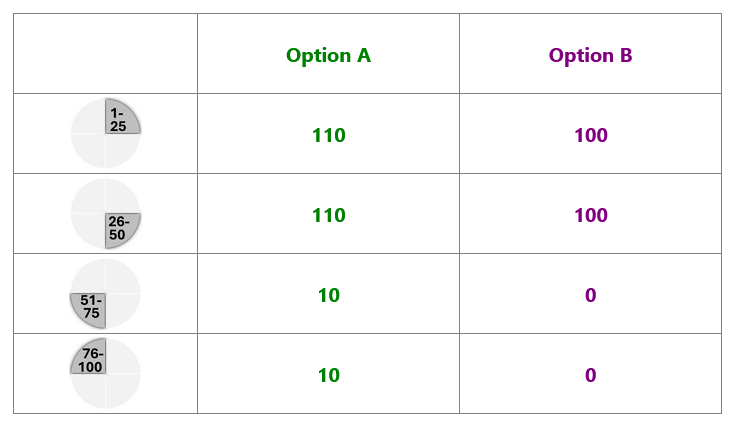Select the Option B column header
This screenshot has height=427, width=735.
591,55
